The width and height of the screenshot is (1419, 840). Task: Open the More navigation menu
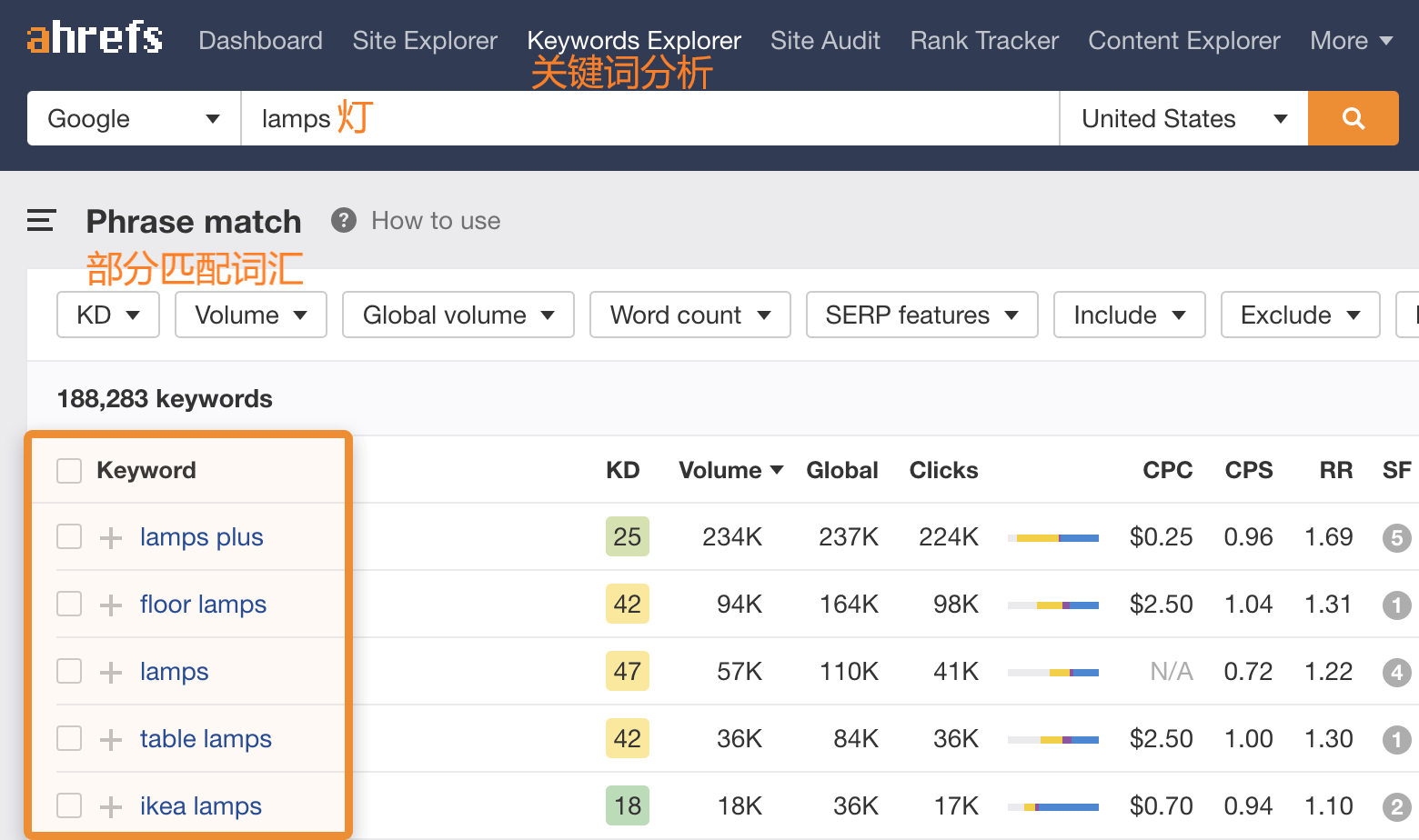pos(1351,41)
